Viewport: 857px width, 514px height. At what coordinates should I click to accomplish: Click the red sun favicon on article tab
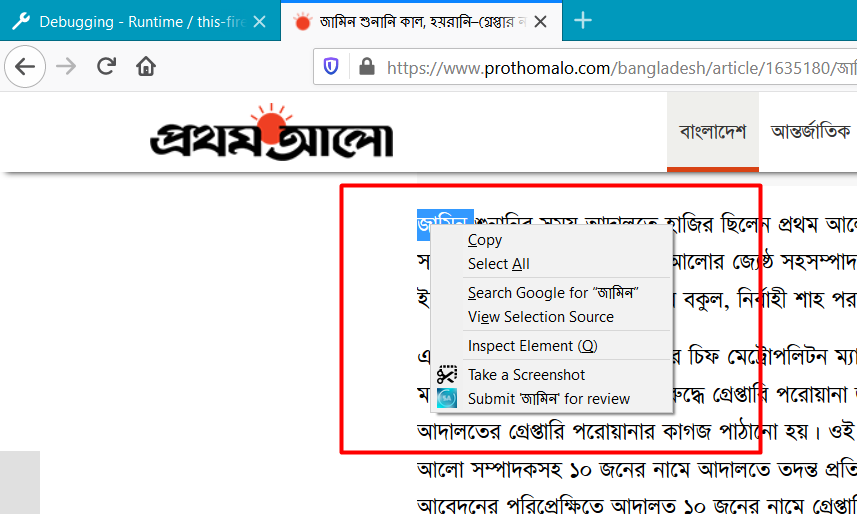click(x=302, y=21)
